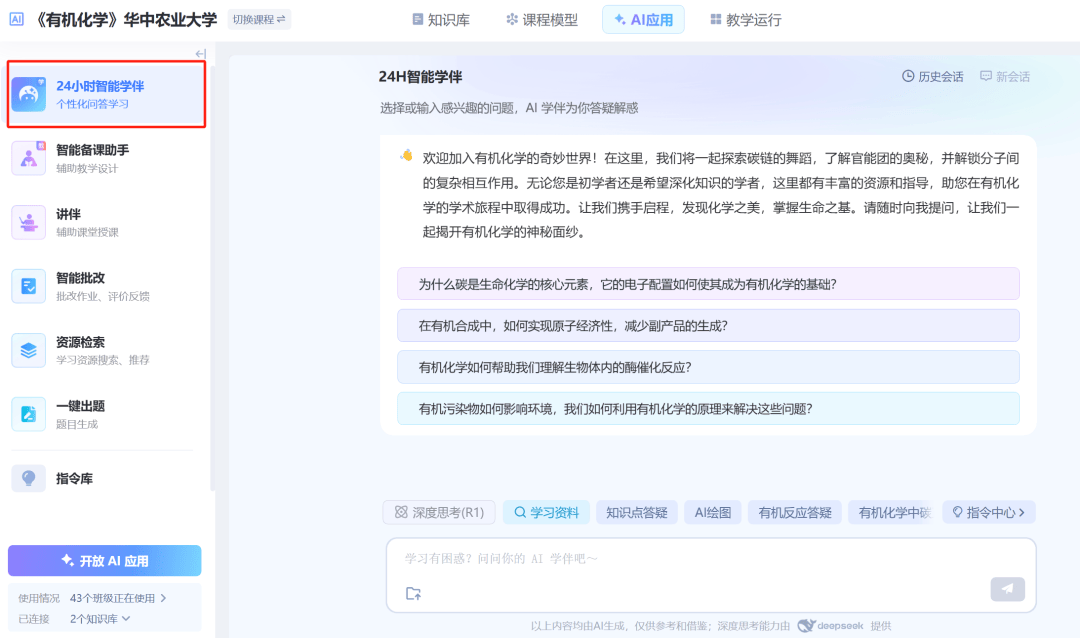Screen dimensions: 1080x638
Task: Open 智能备课助手 via its icon
Action: click(x=29, y=158)
